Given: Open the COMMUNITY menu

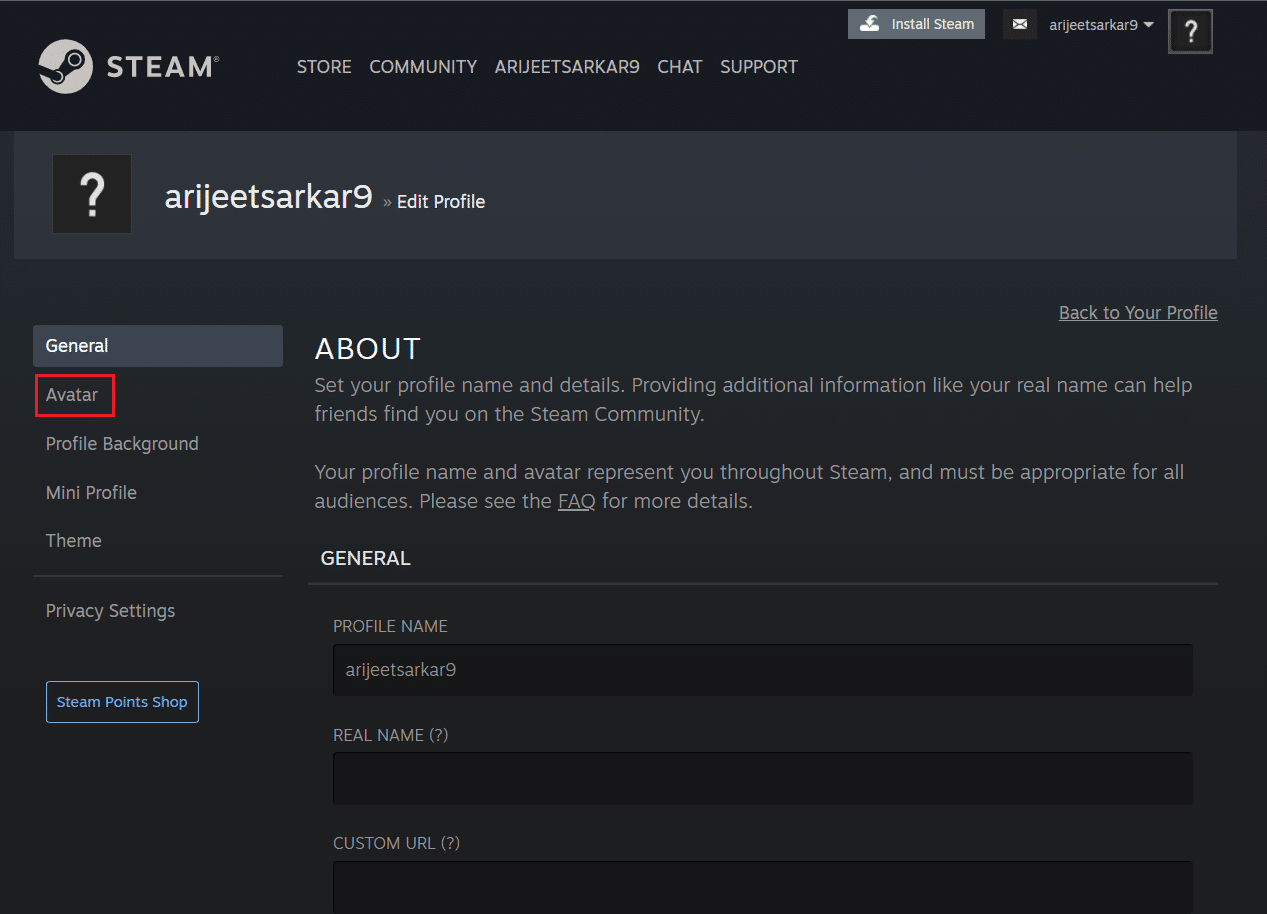Looking at the screenshot, I should pyautogui.click(x=423, y=67).
